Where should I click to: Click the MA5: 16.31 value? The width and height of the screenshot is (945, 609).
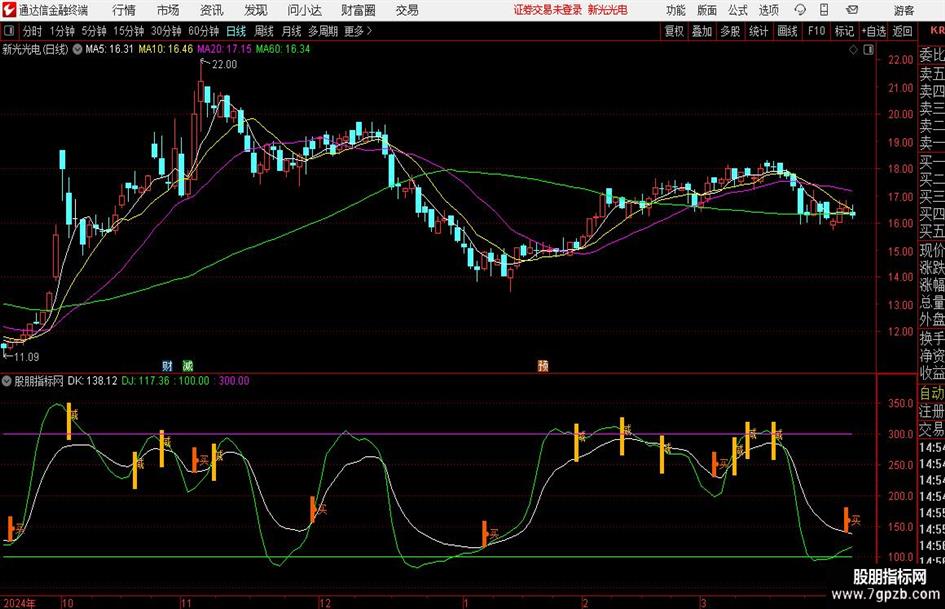pyautogui.click(x=109, y=49)
